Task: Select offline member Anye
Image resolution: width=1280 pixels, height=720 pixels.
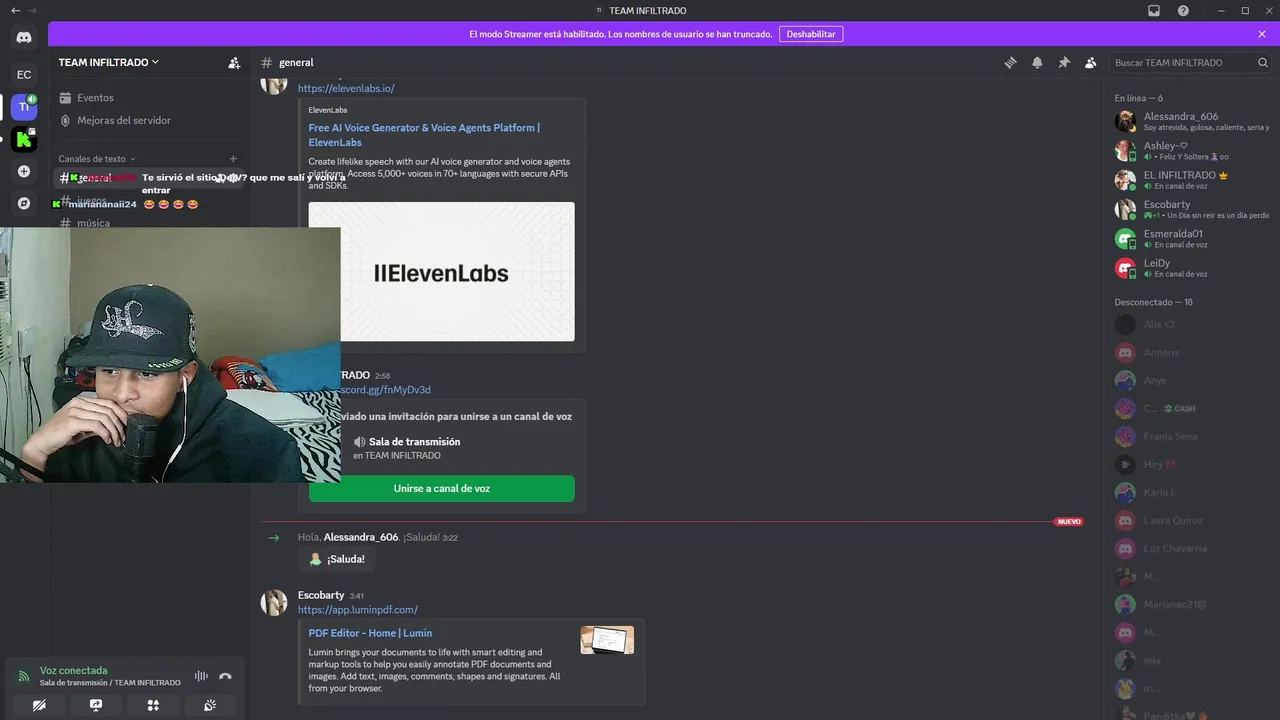Action: click(1192, 380)
